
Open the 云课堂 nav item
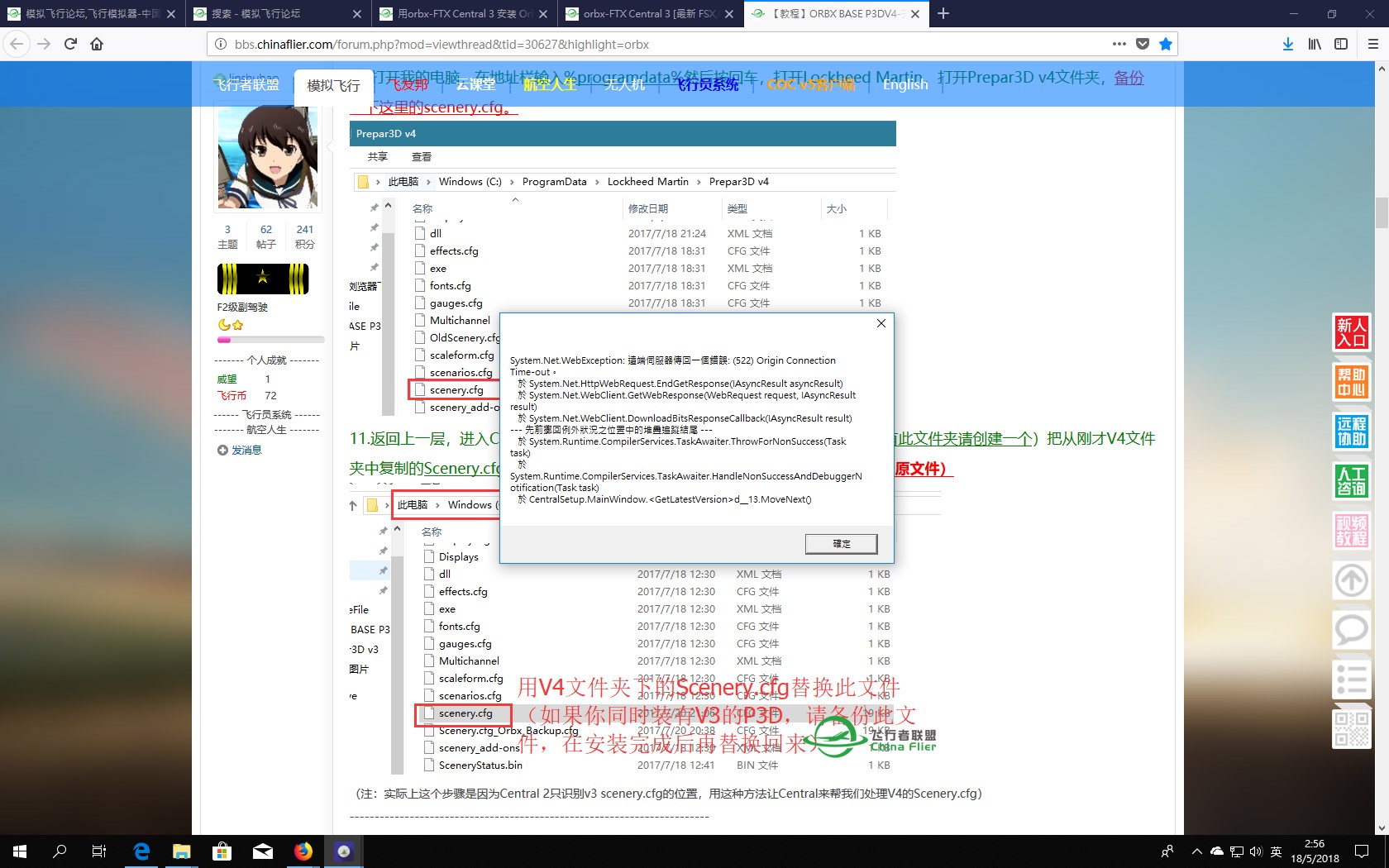pyautogui.click(x=476, y=84)
